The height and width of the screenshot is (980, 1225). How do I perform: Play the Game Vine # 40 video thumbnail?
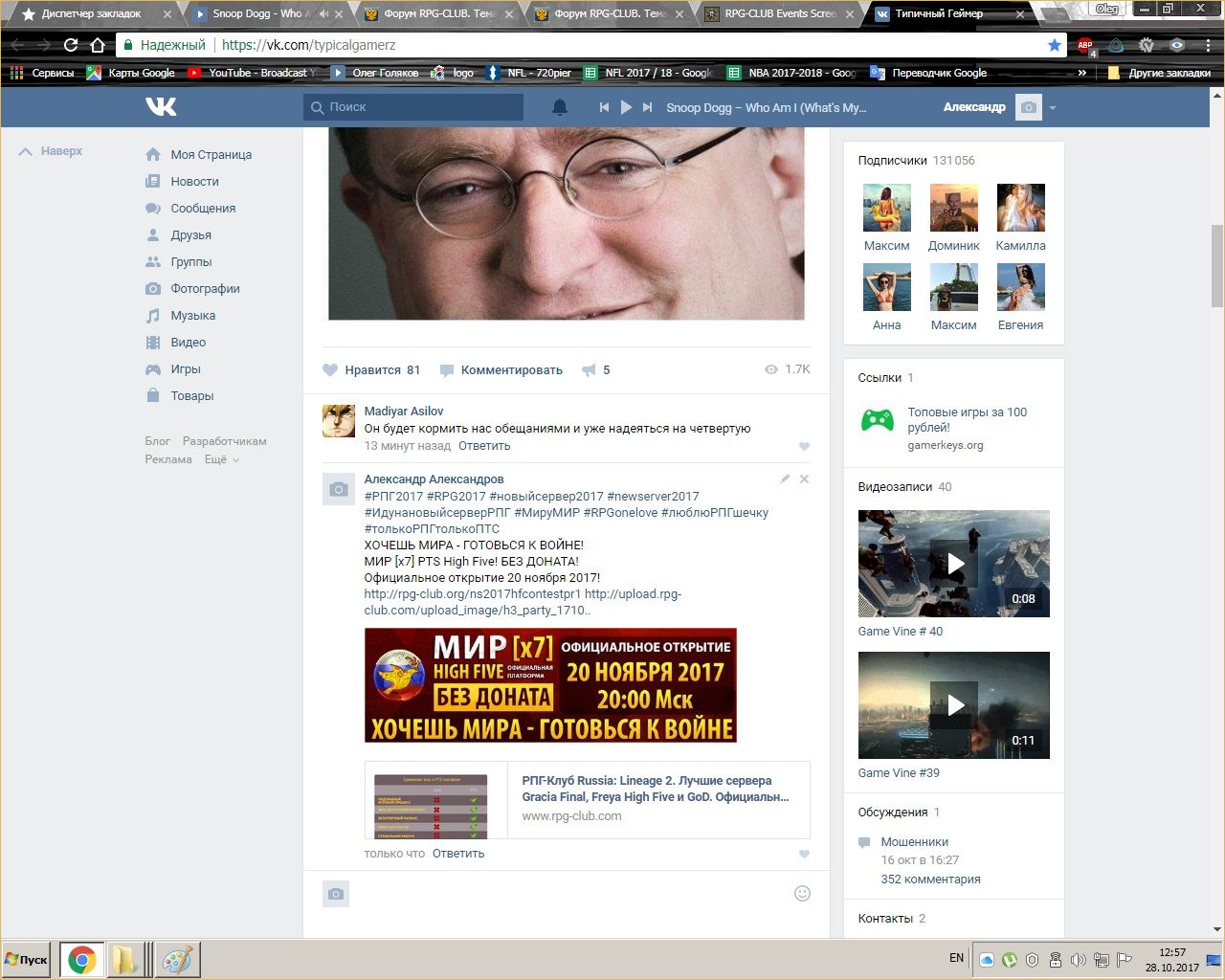(x=954, y=564)
